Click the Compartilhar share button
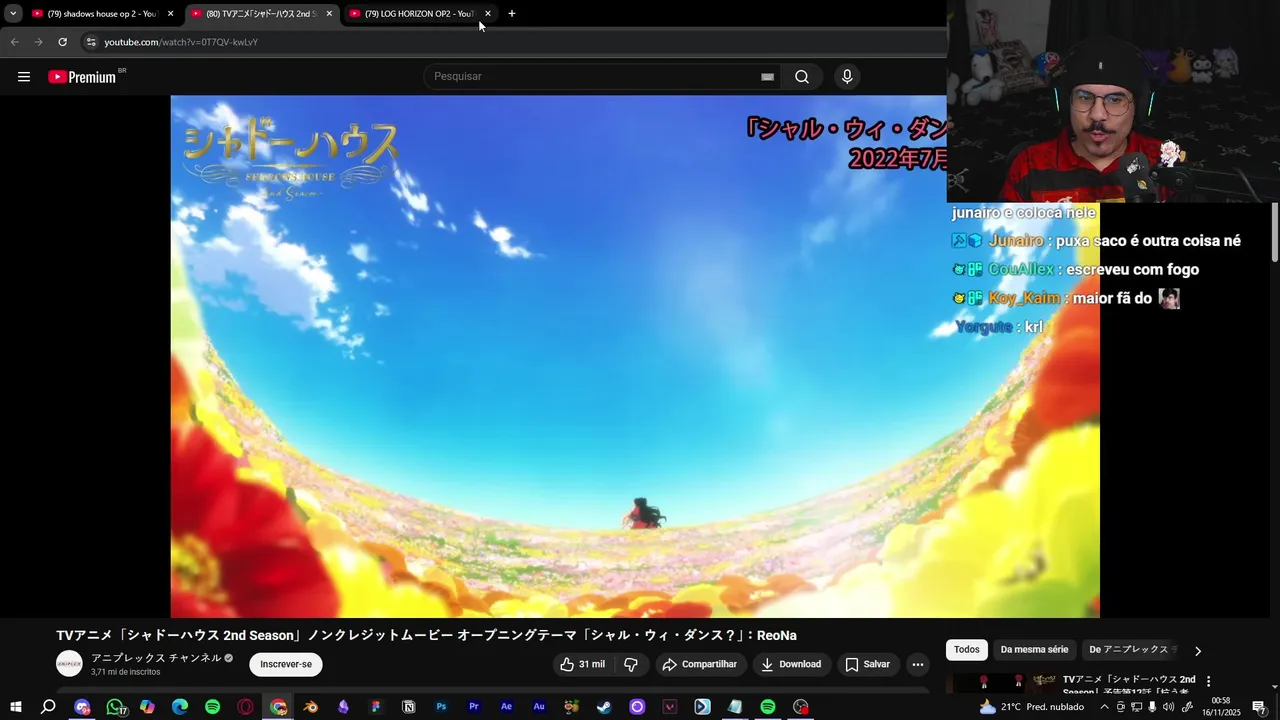This screenshot has width=1280, height=720. (x=700, y=664)
